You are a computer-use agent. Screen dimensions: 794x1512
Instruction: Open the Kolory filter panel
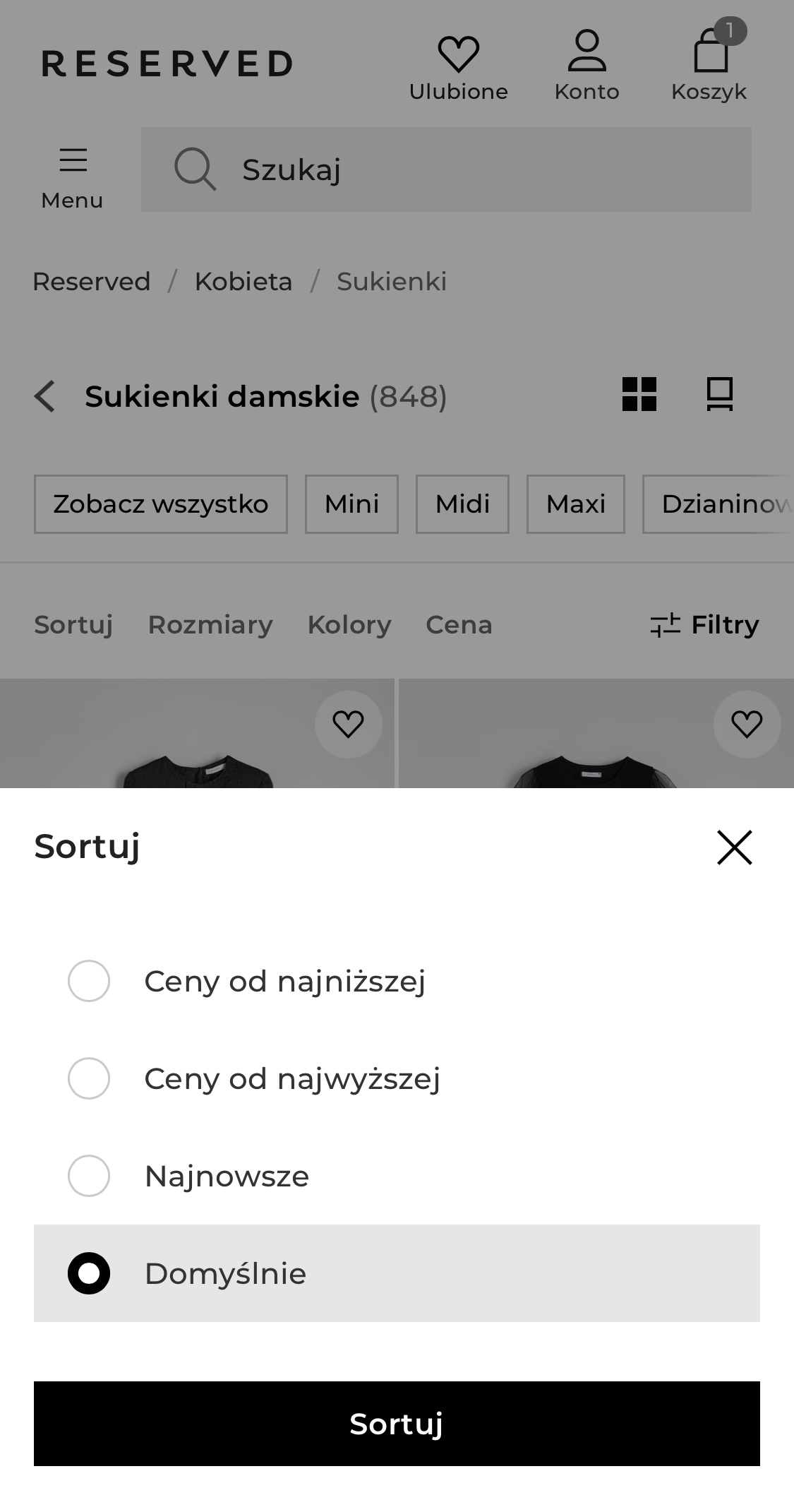tap(349, 624)
